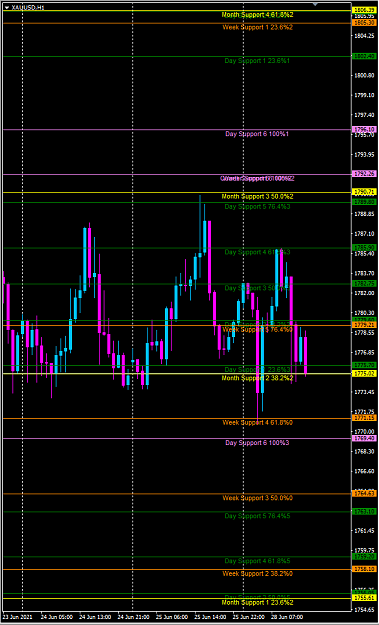Click the yellow 1806.39 price tag
Screen dimensions: 379x625
pos(365,10)
